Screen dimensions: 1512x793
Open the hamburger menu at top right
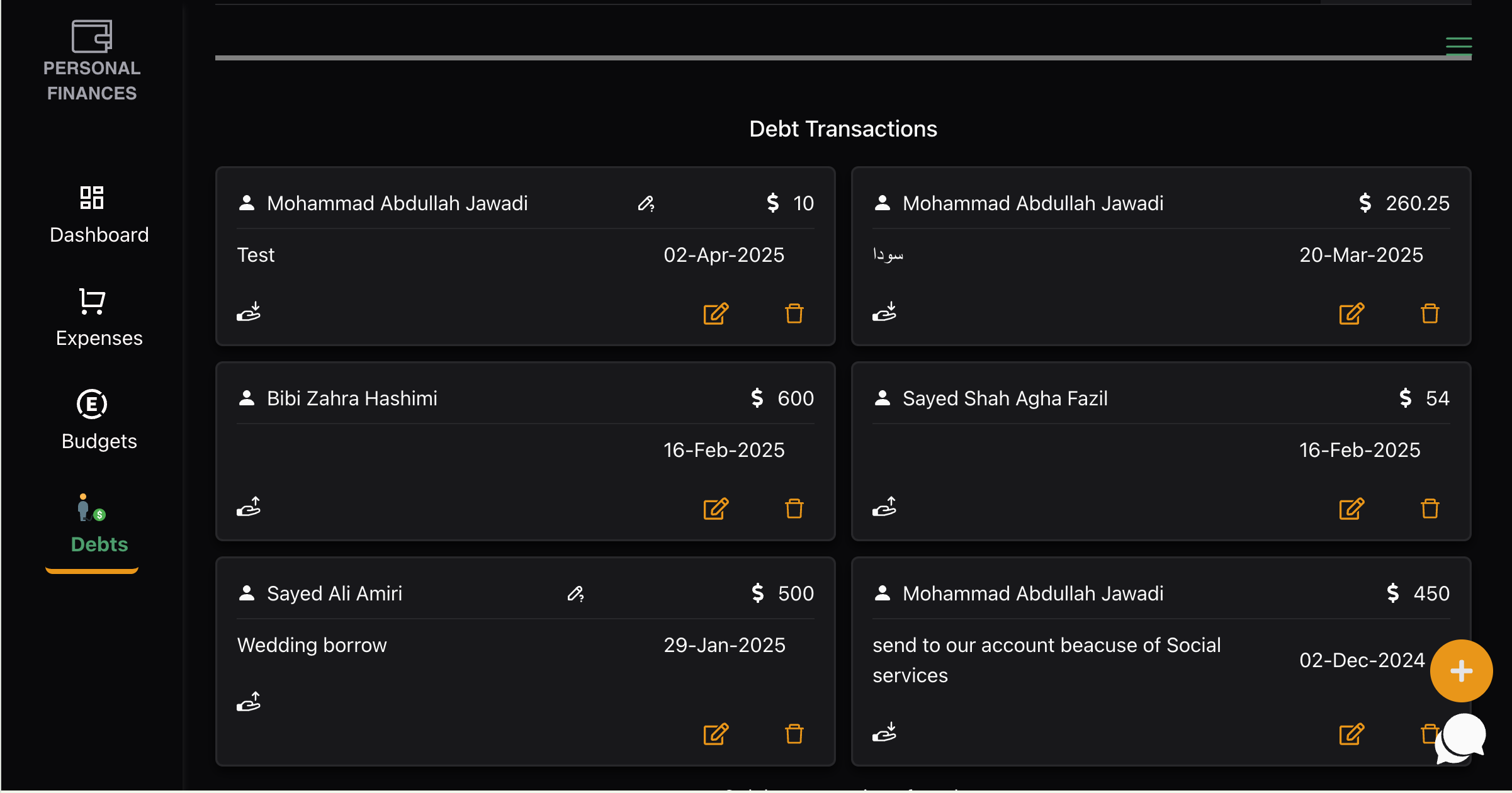(x=1459, y=45)
